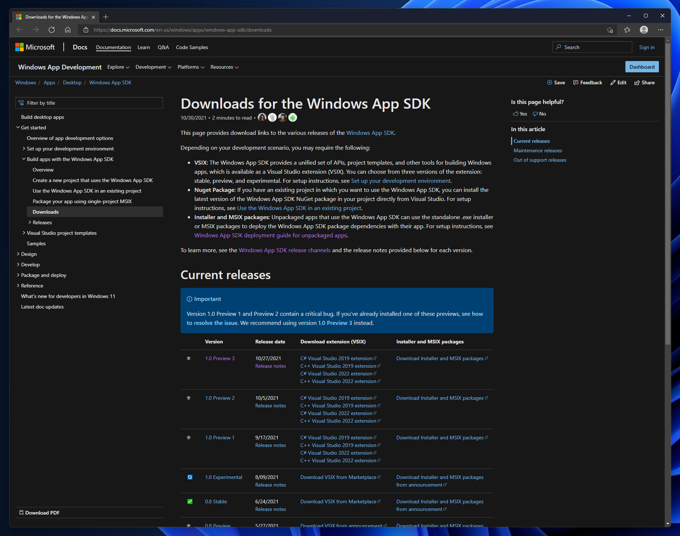Open the Share option

click(x=644, y=82)
